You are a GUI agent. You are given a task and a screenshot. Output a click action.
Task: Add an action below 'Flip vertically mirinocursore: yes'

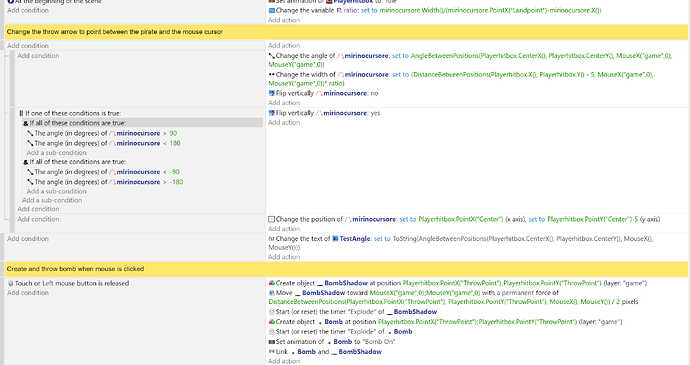[x=284, y=123]
